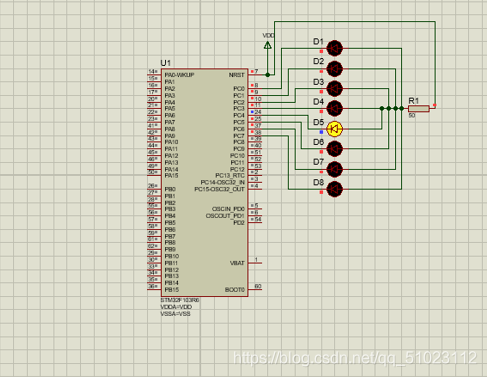Select LED D2 symbol
The image size is (487, 377).
pyautogui.click(x=334, y=69)
